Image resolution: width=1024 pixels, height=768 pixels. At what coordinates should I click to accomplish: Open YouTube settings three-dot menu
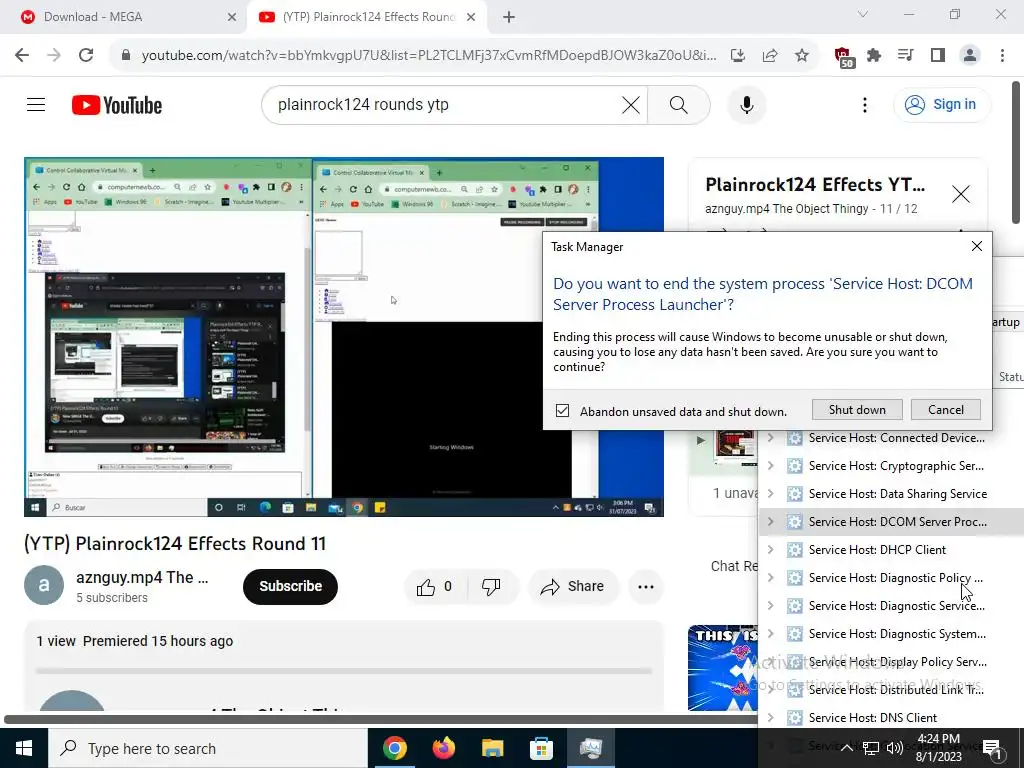pyautogui.click(x=865, y=104)
